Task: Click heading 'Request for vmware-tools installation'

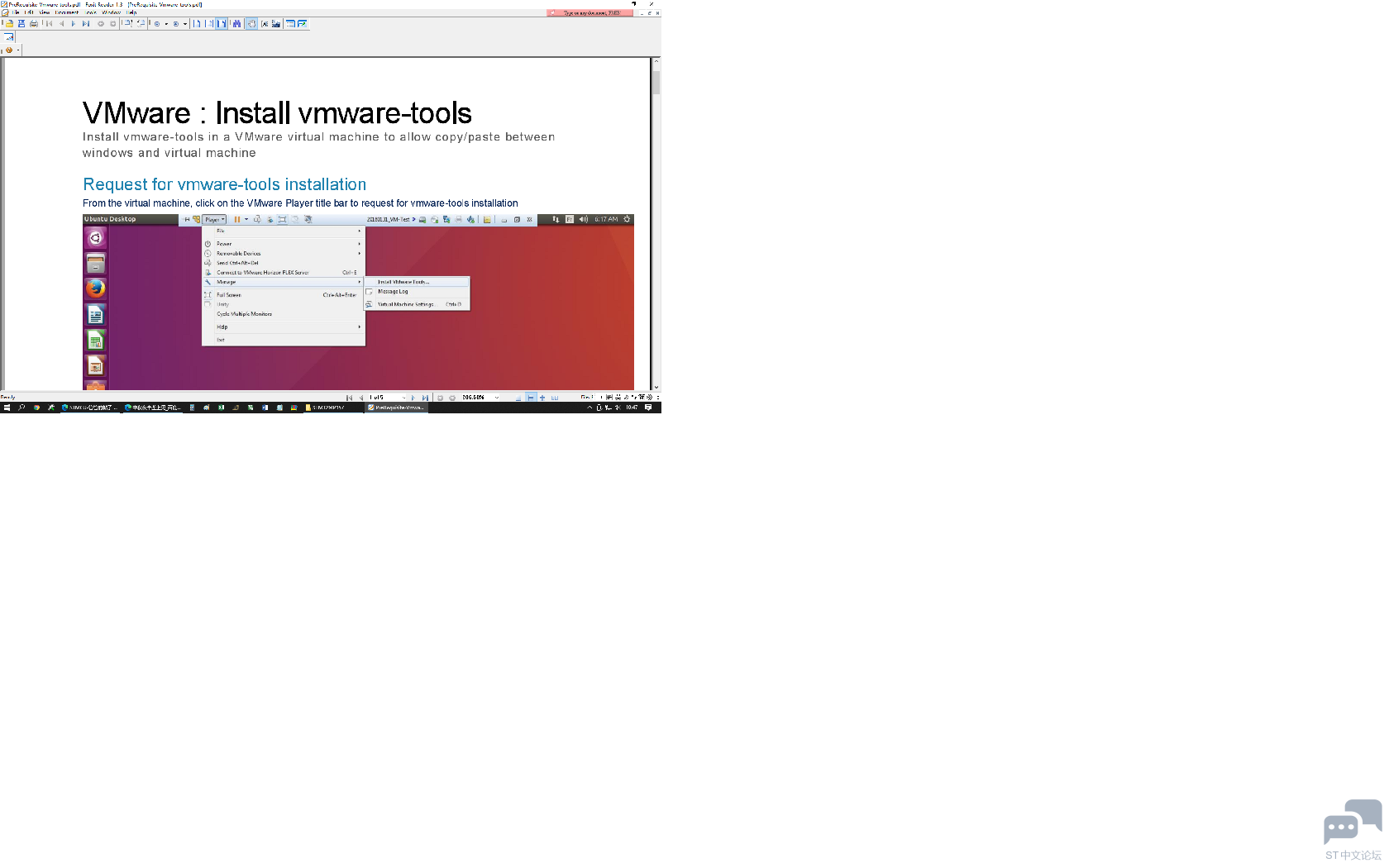Action: (224, 184)
